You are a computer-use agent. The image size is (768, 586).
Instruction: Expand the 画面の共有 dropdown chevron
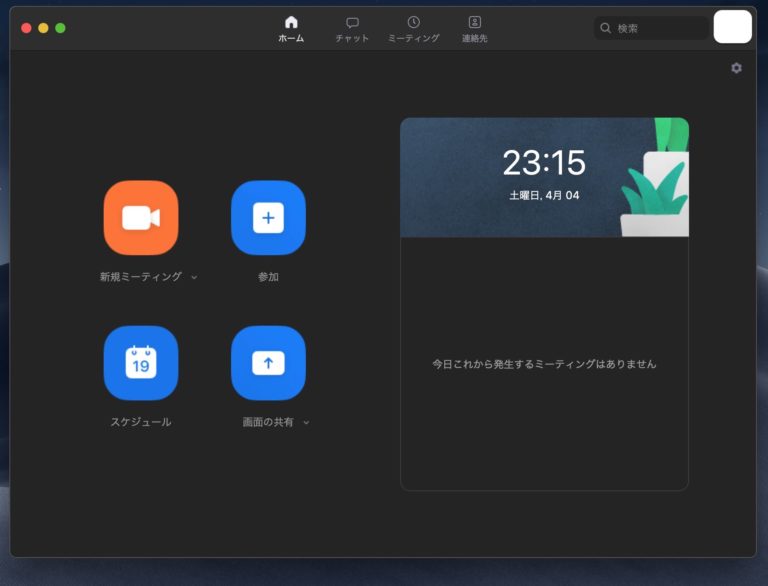[306, 422]
